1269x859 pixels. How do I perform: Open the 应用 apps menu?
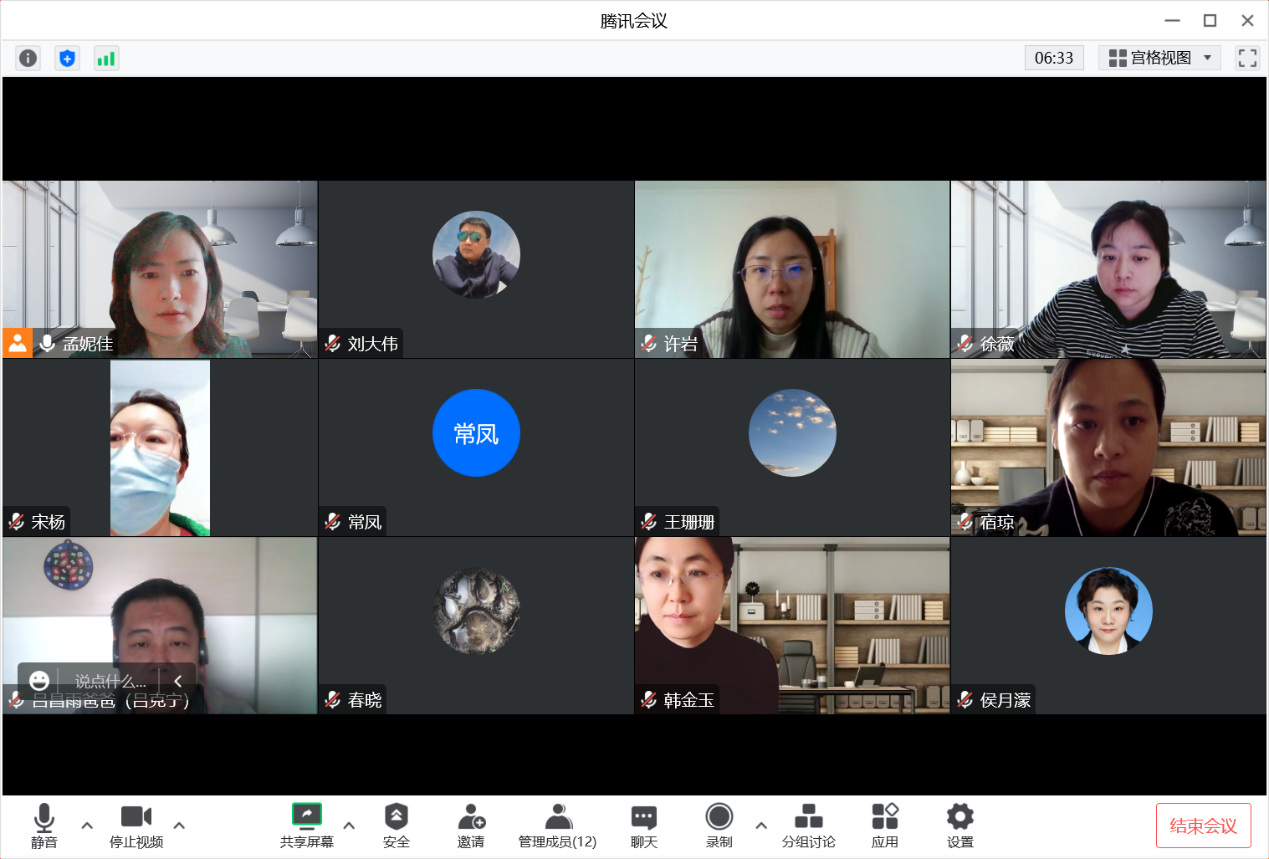pyautogui.click(x=885, y=826)
